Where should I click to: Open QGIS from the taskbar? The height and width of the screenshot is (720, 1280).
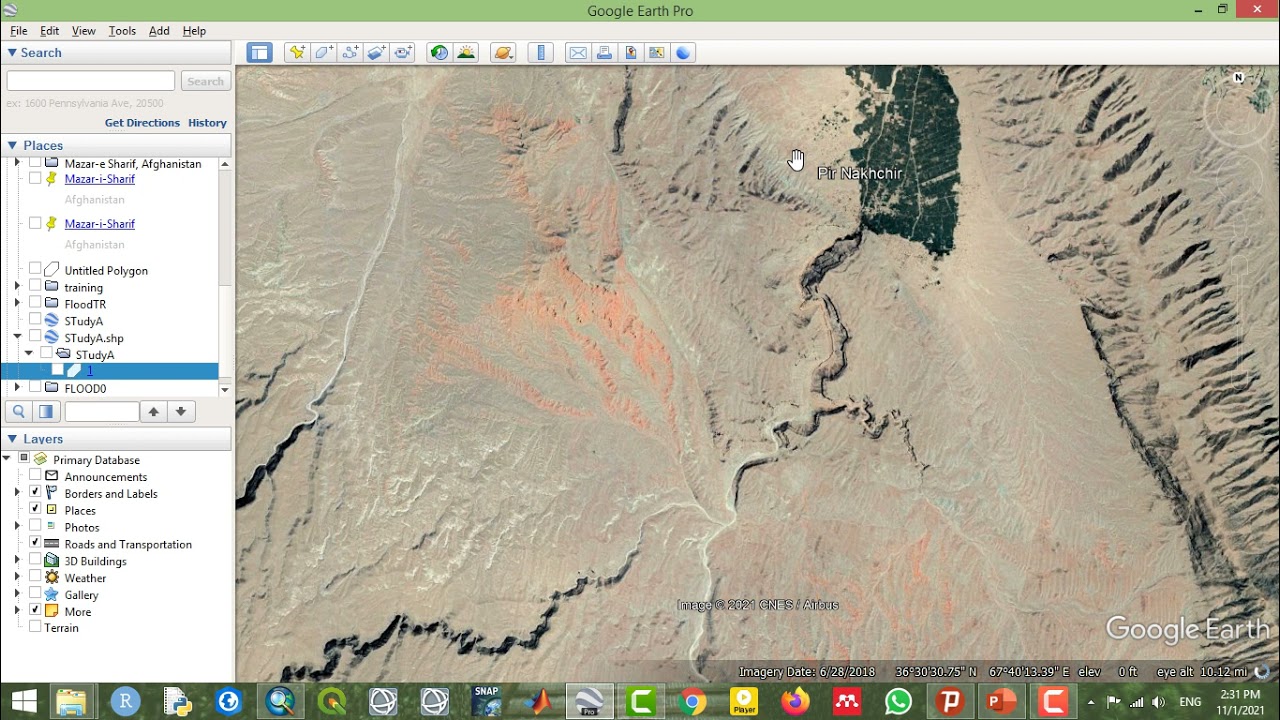[332, 702]
